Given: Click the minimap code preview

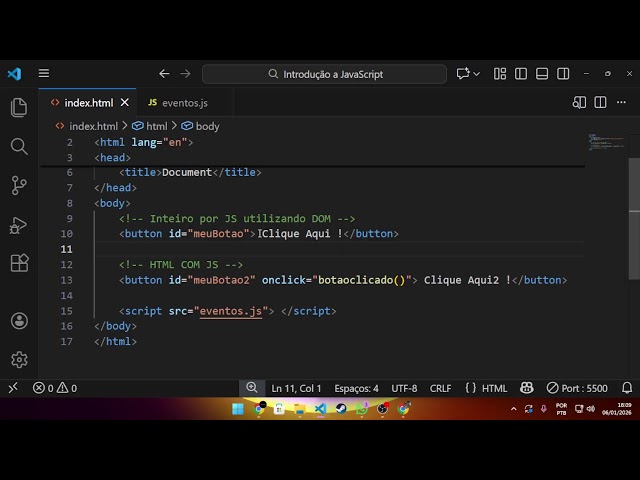Looking at the screenshot, I should pyautogui.click(x=606, y=142).
